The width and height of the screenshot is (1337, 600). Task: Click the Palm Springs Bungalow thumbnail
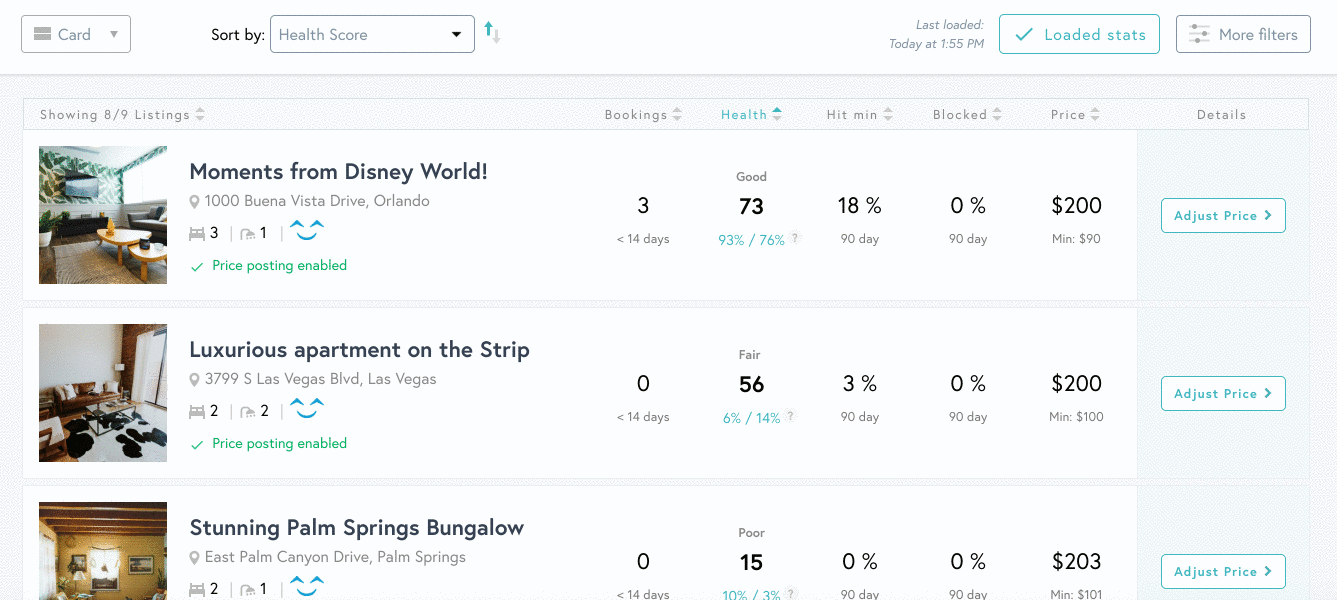click(103, 551)
